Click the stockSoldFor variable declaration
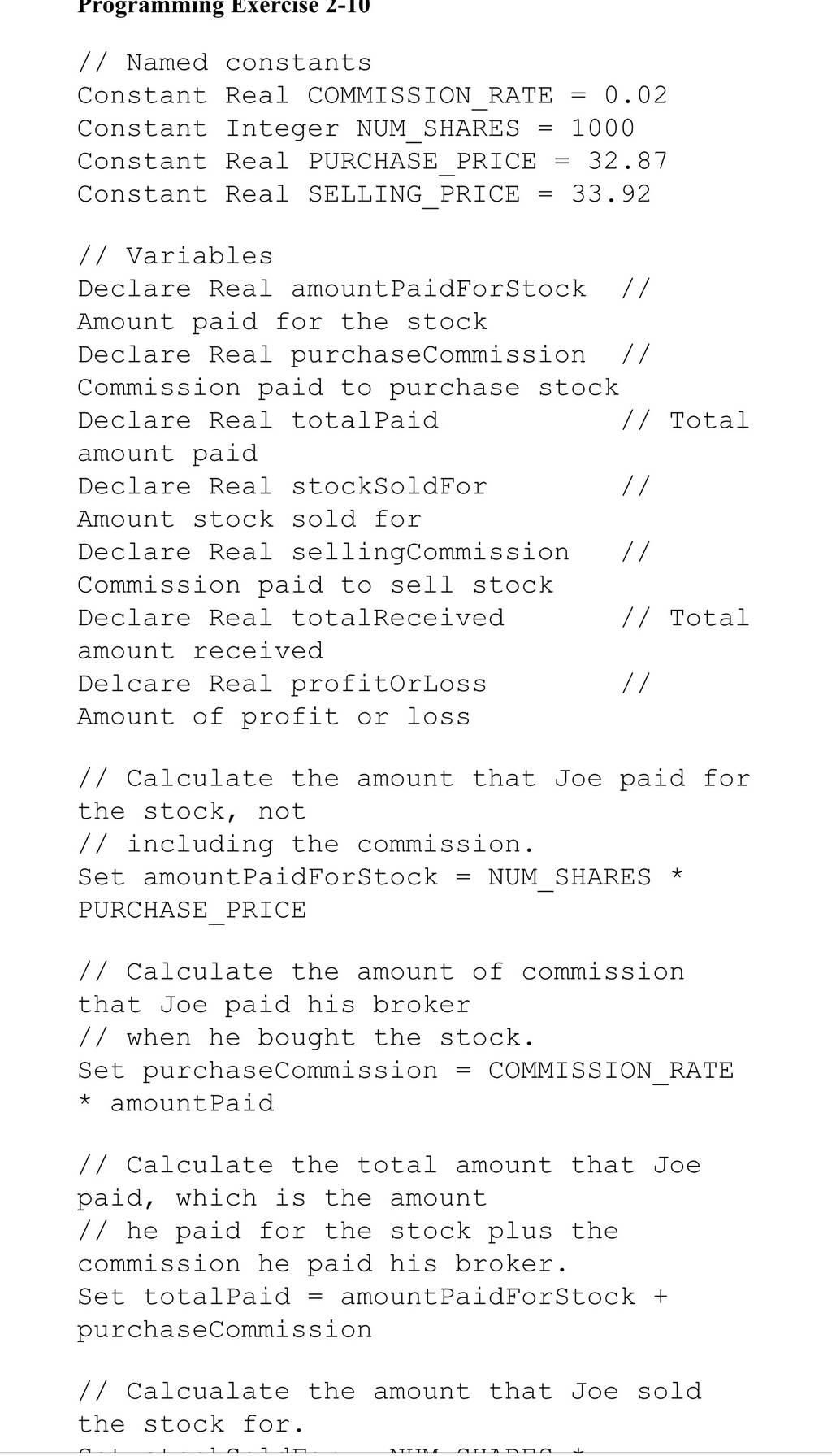The image size is (832, 1456). coord(282,486)
